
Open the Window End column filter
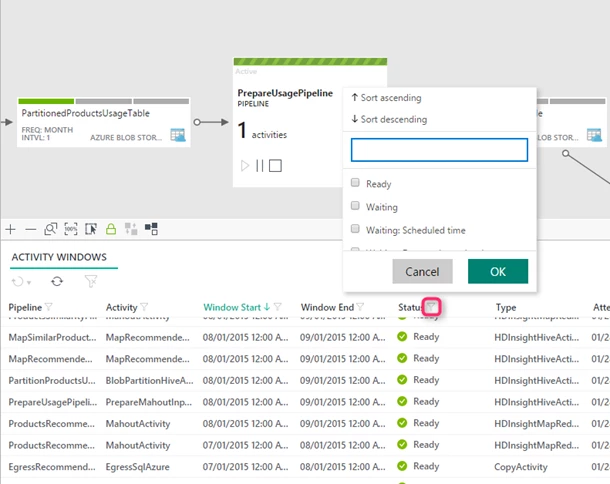(x=360, y=307)
